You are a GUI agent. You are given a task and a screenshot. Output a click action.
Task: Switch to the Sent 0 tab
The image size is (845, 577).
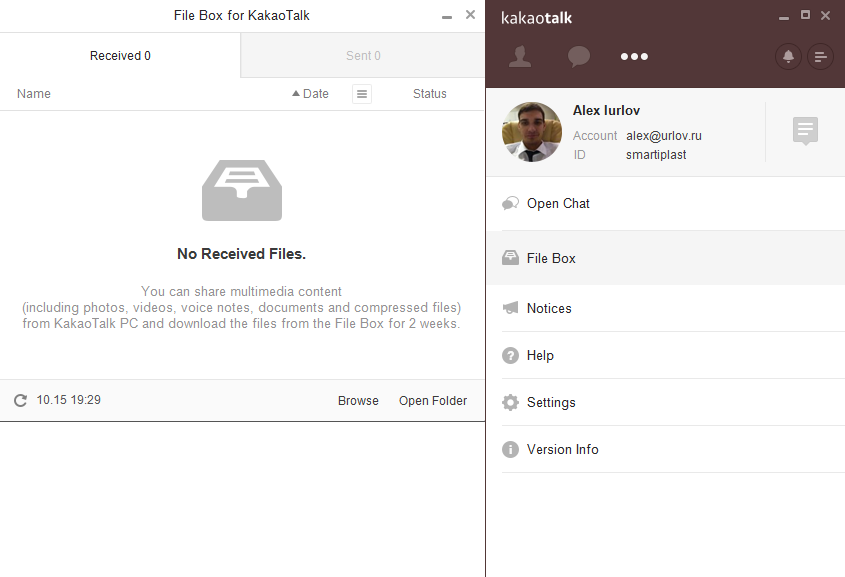point(363,55)
